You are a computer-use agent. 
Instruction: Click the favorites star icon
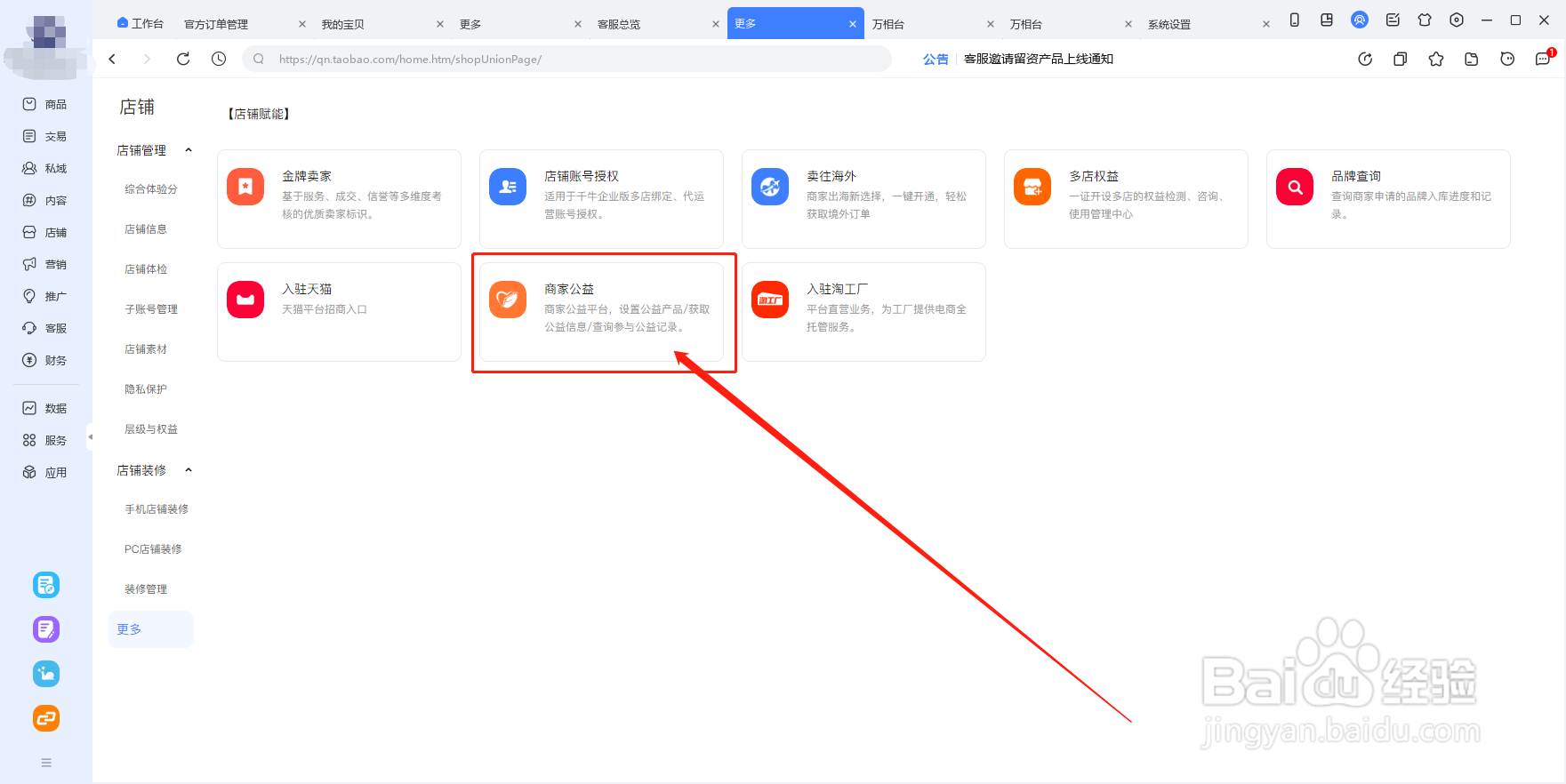tap(1436, 59)
